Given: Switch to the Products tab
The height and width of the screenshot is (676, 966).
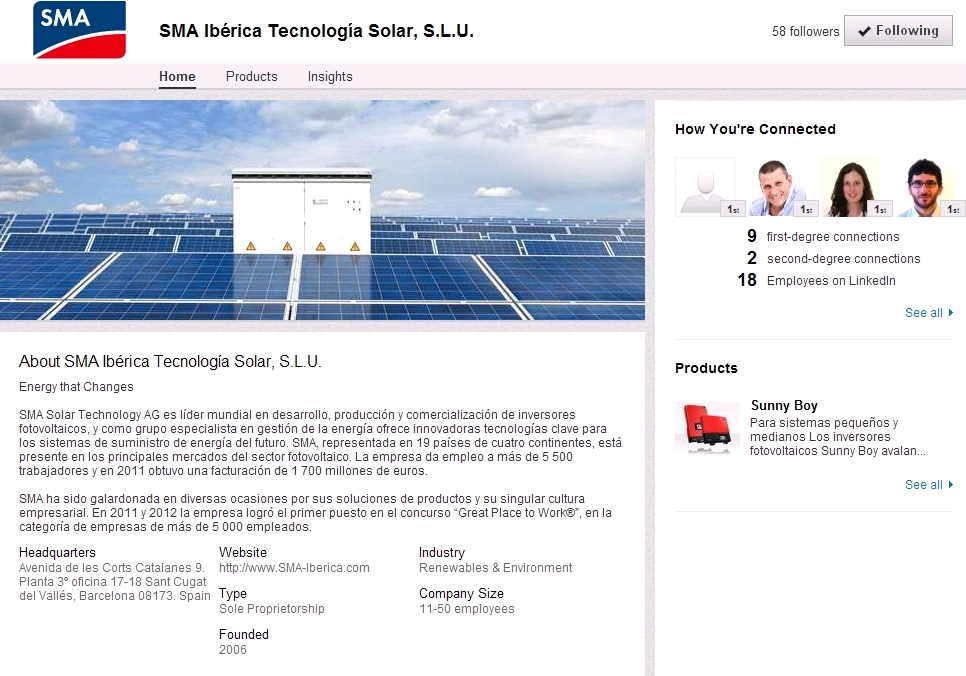Looking at the screenshot, I should 251,76.
